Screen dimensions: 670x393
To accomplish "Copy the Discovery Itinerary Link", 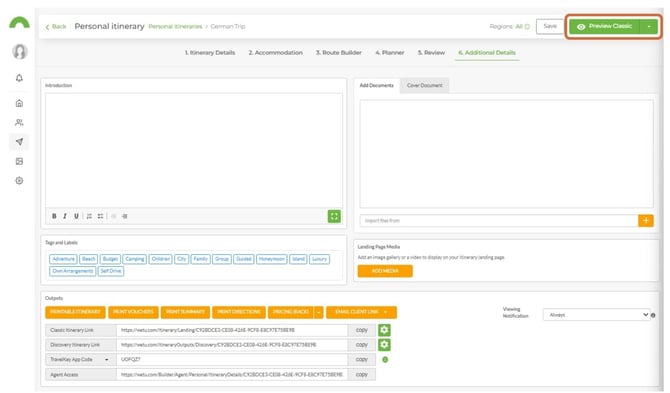I will click(x=362, y=345).
